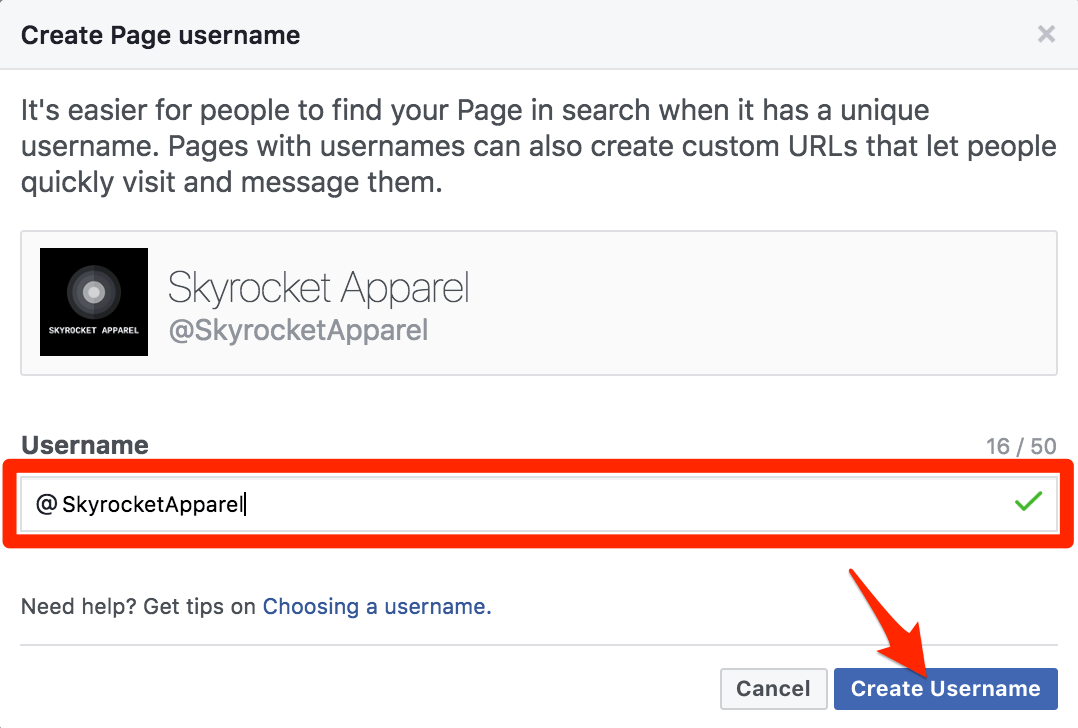This screenshot has width=1078, height=728.
Task: Click the @SkyrocketApparel handle in the preview
Action: 298,330
